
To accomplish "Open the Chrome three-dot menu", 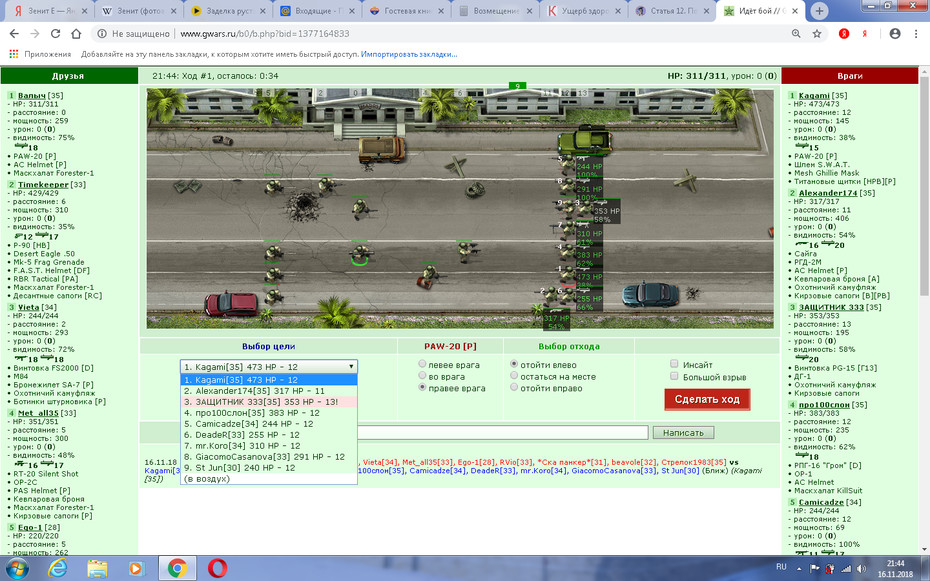I will coord(916,34).
